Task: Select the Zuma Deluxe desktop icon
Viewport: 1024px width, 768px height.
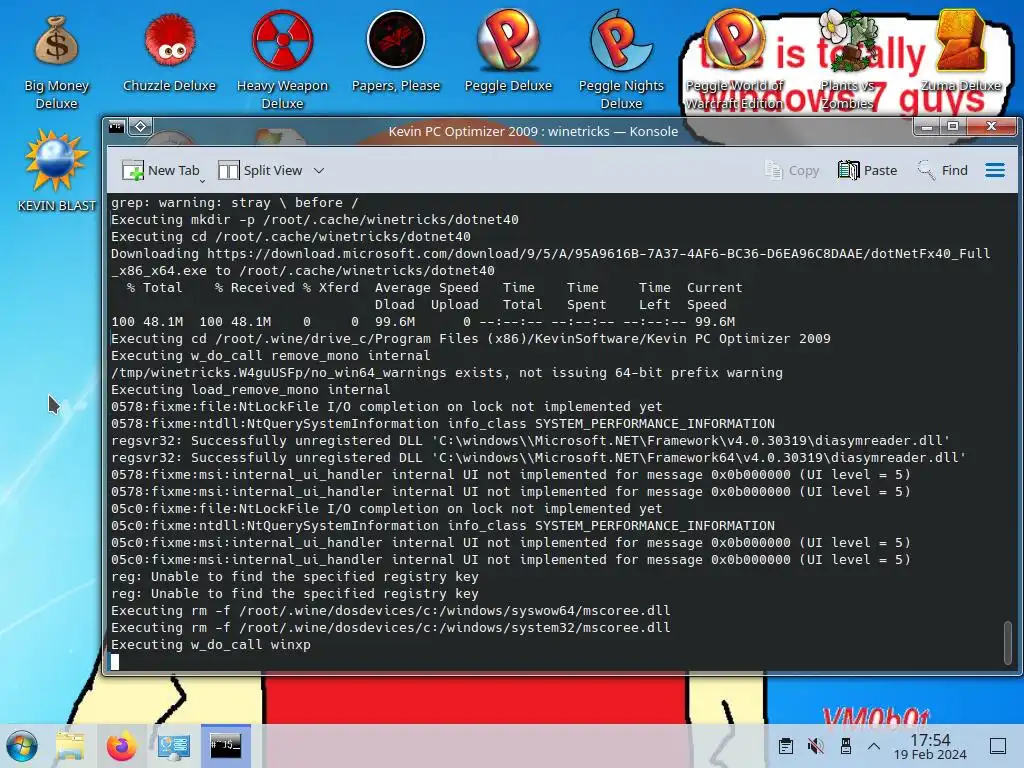Action: (960, 52)
